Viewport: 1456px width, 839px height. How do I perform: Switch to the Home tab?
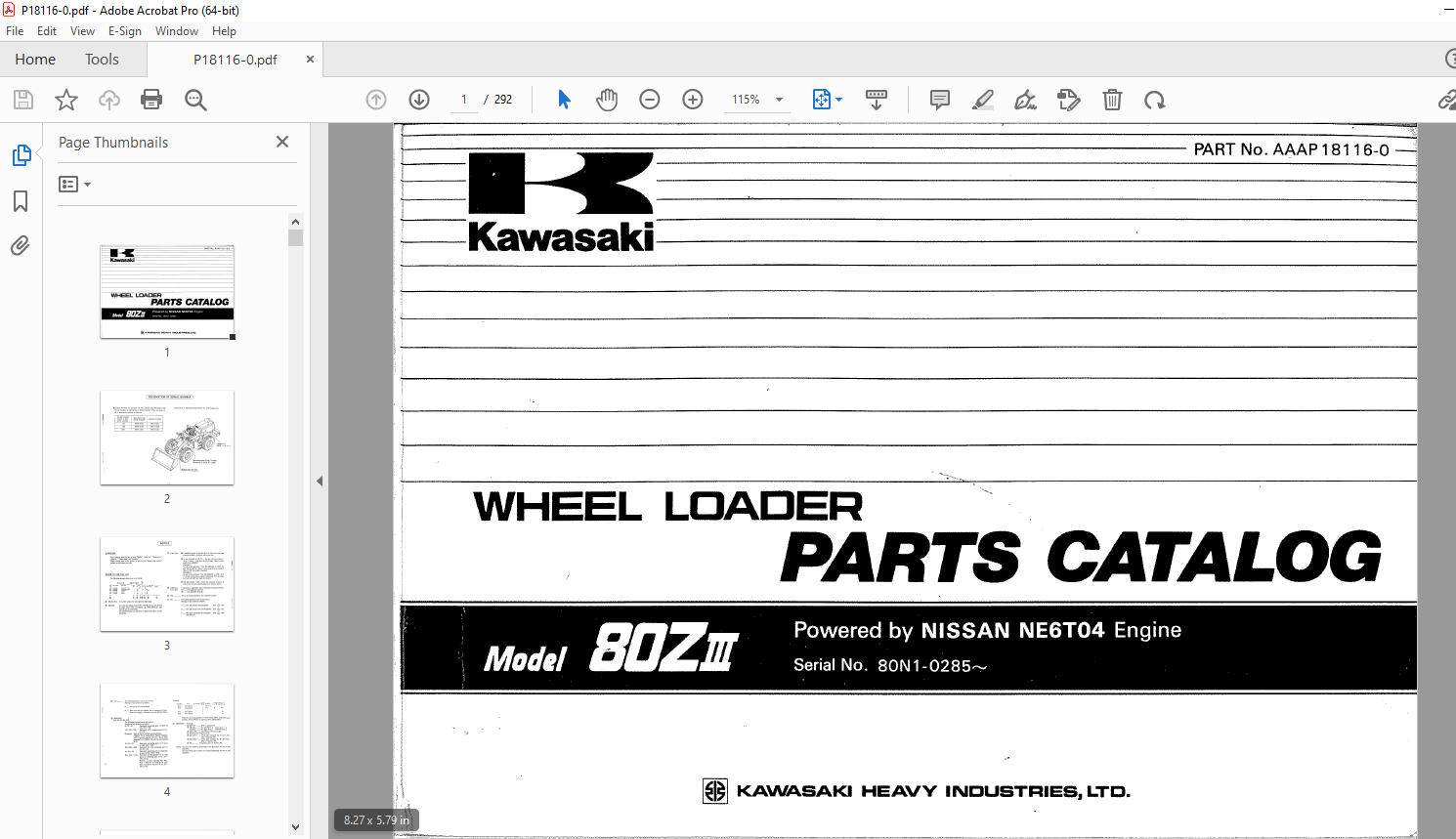click(x=35, y=60)
